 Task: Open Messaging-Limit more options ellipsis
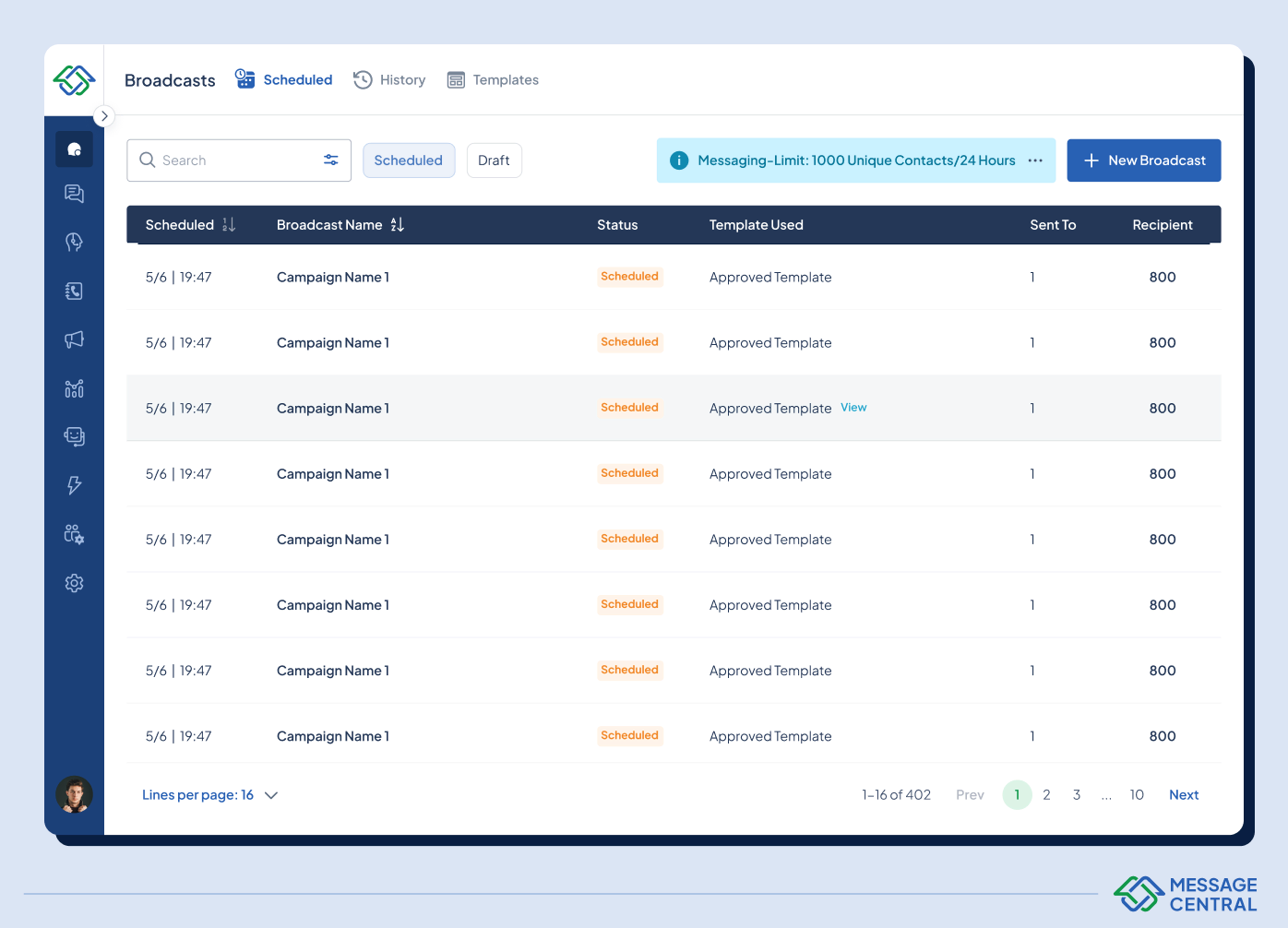click(1035, 161)
